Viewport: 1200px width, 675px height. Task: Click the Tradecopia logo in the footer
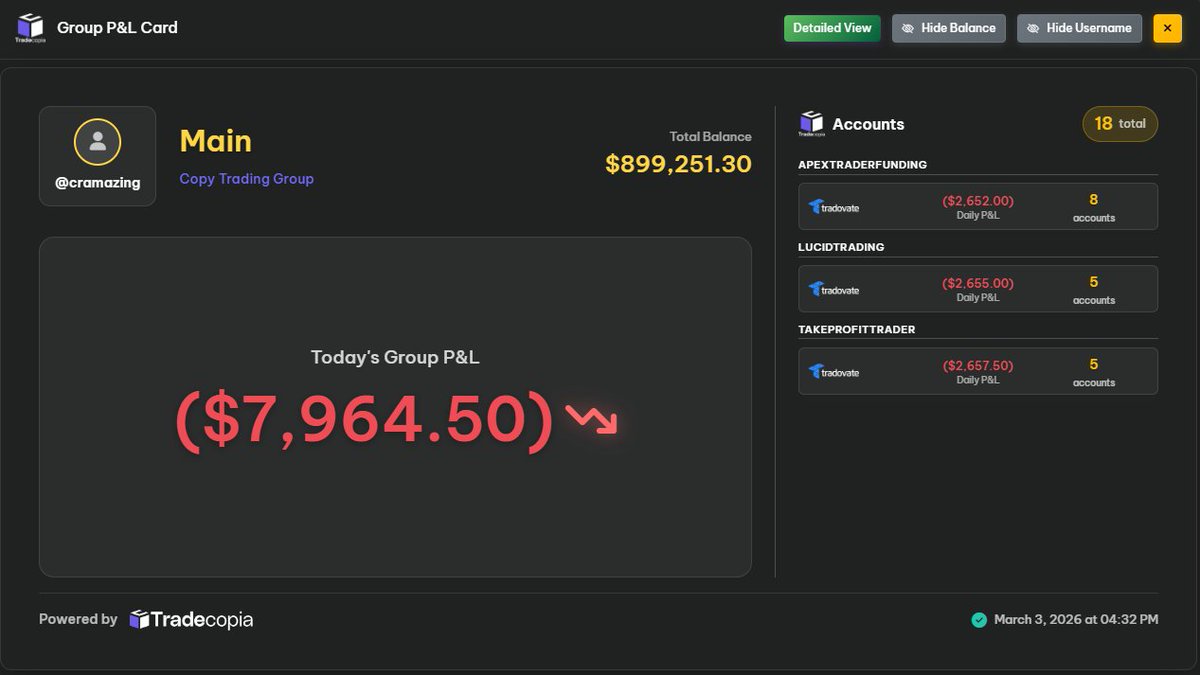191,620
